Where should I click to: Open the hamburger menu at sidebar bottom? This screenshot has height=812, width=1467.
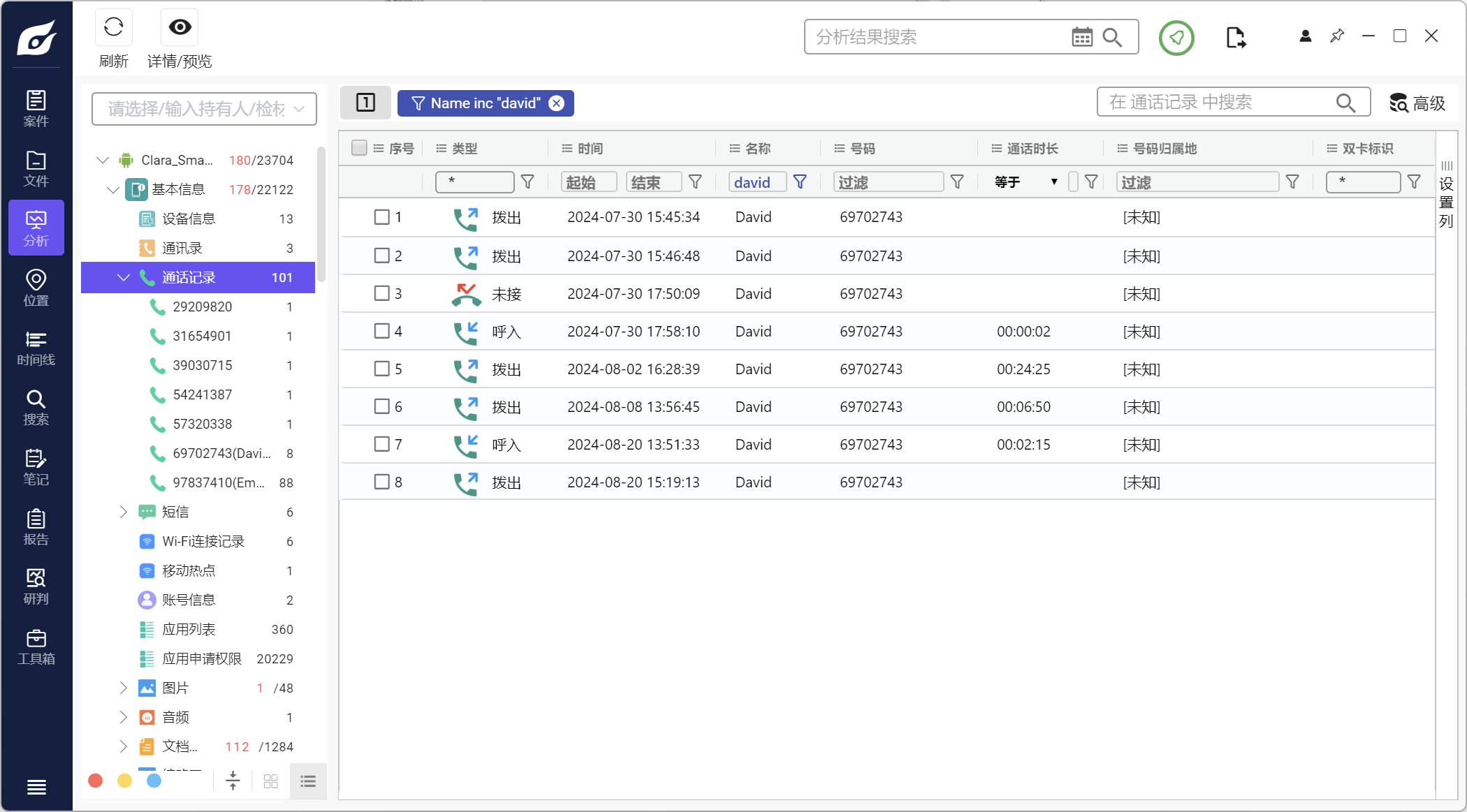(36, 787)
